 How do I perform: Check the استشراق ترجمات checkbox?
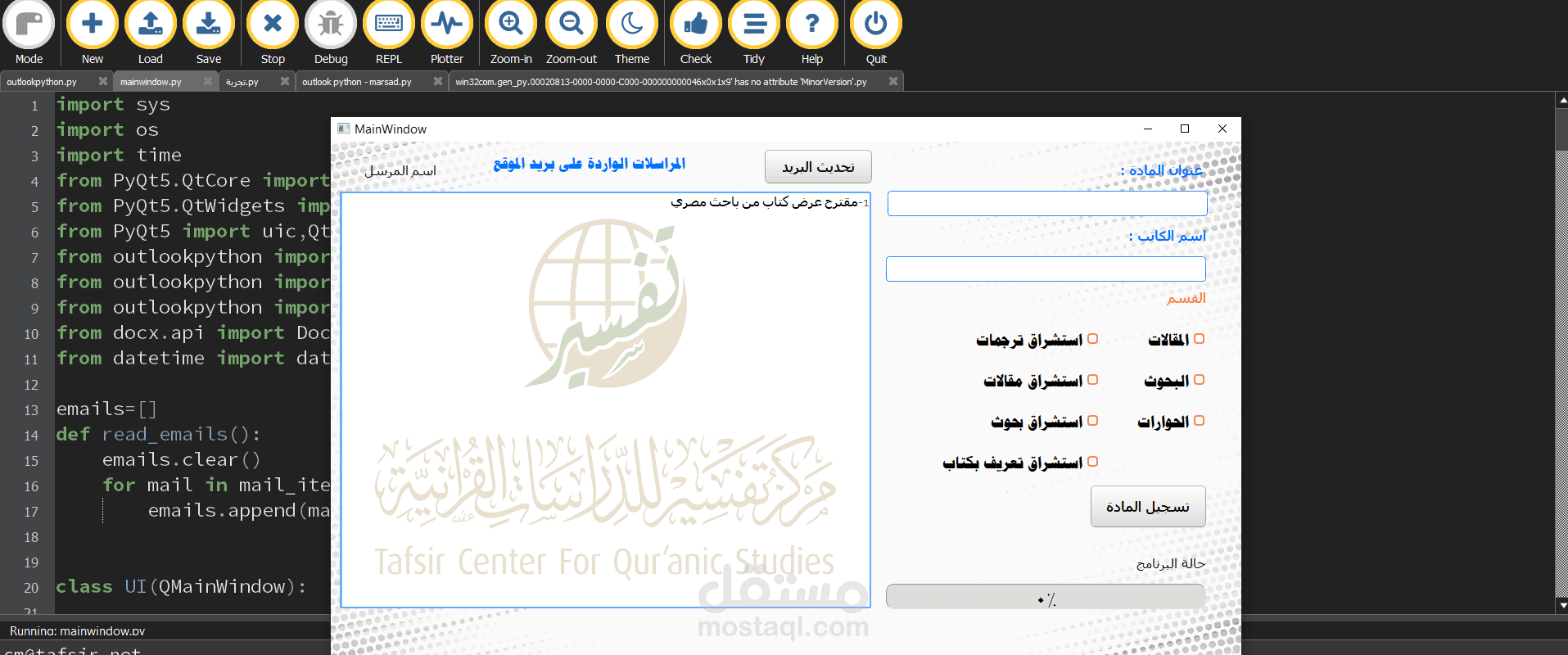(x=1092, y=338)
